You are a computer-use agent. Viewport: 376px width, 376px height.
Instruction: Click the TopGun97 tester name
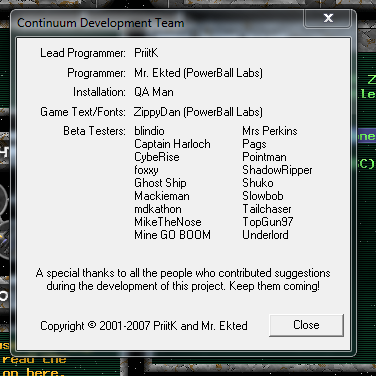(268, 222)
